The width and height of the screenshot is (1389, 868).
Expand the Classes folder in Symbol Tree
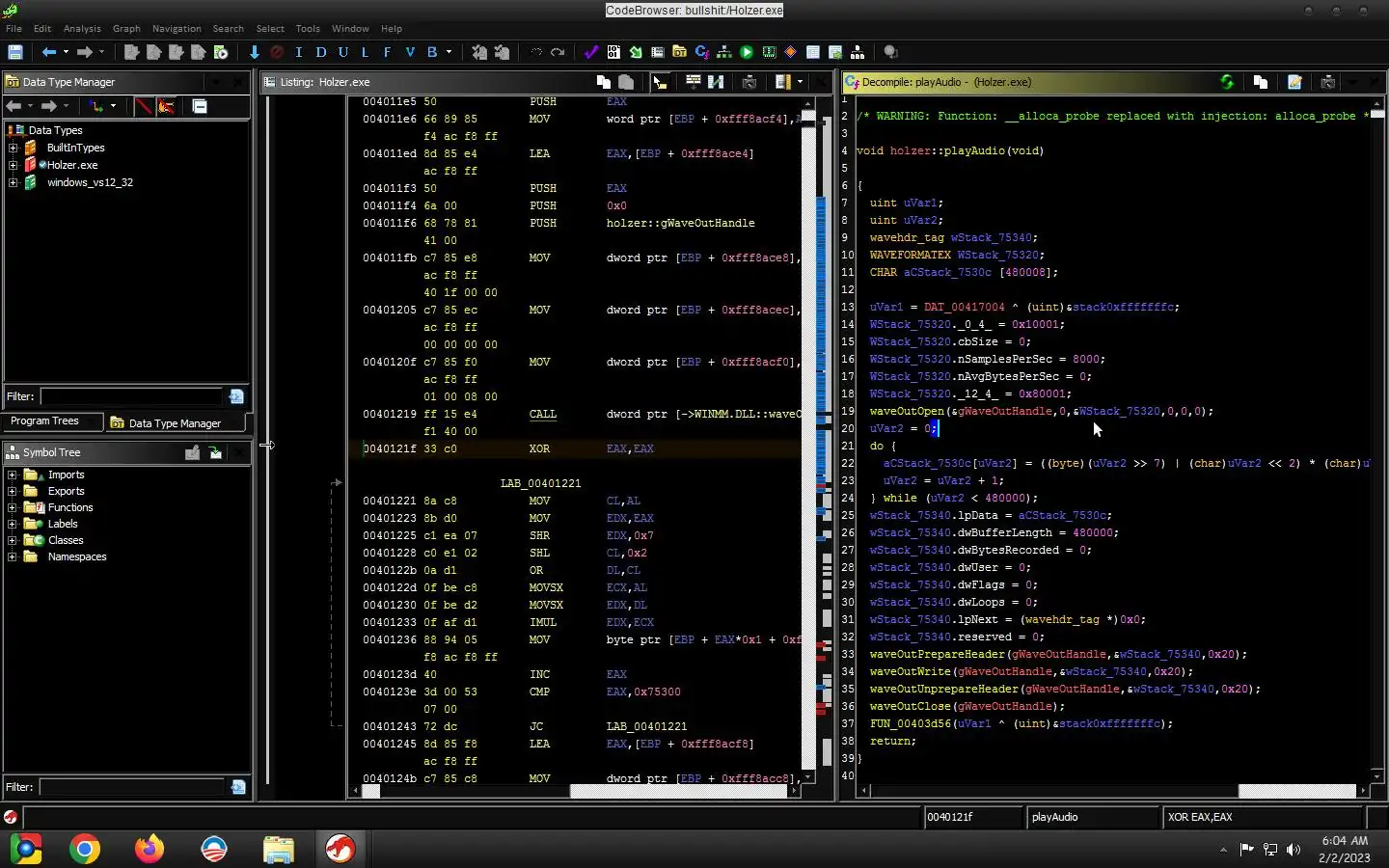pyautogui.click(x=12, y=540)
